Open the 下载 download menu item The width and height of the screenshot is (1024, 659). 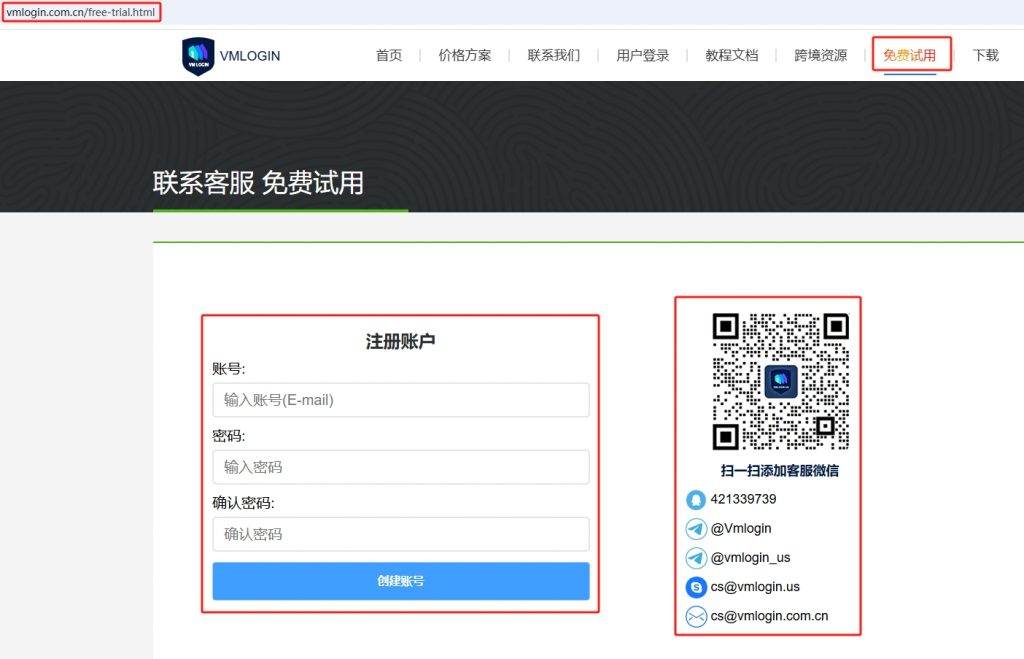[x=985, y=56]
